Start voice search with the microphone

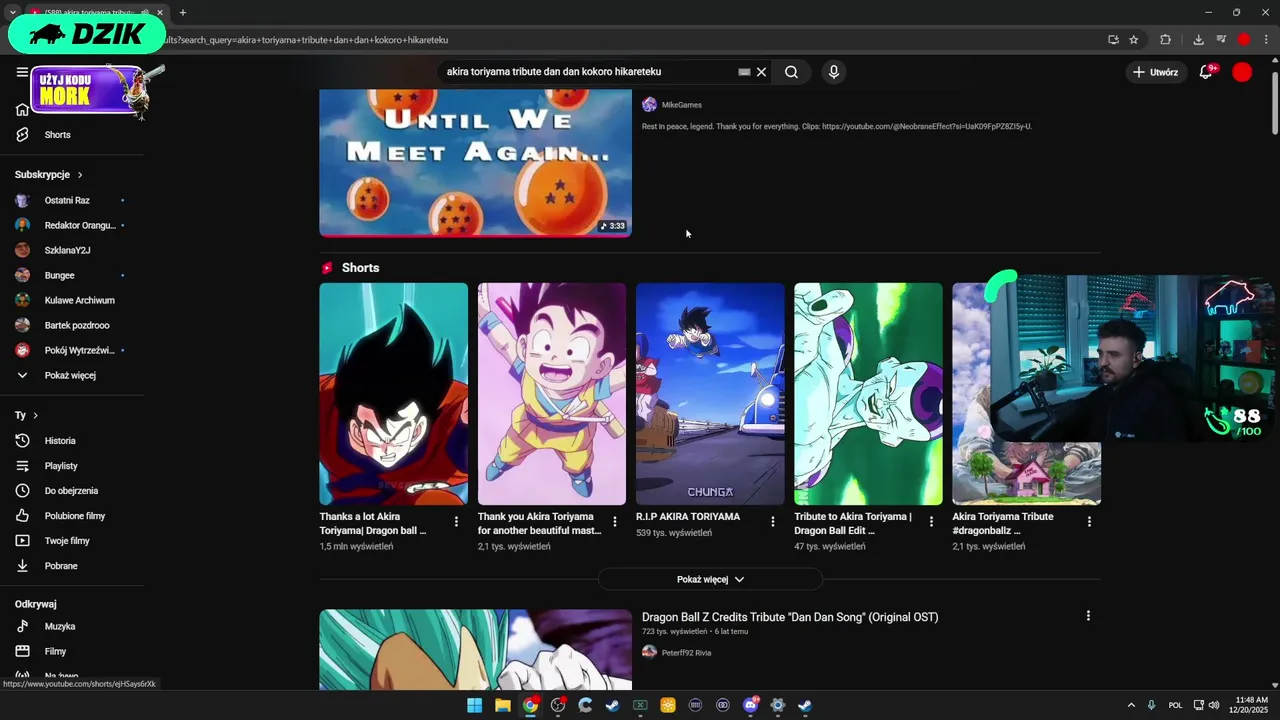coord(833,72)
